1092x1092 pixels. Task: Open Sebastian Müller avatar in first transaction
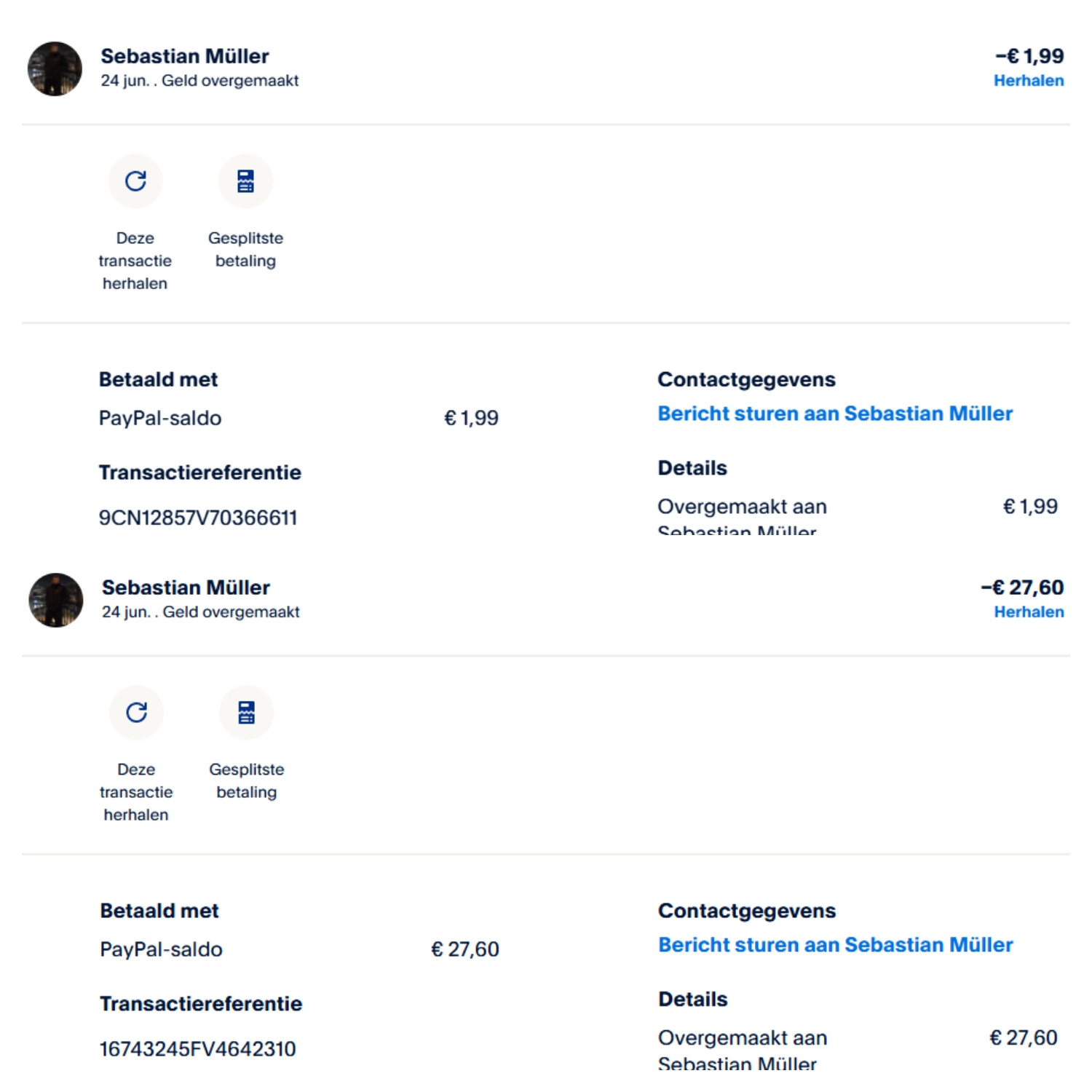click(55, 68)
